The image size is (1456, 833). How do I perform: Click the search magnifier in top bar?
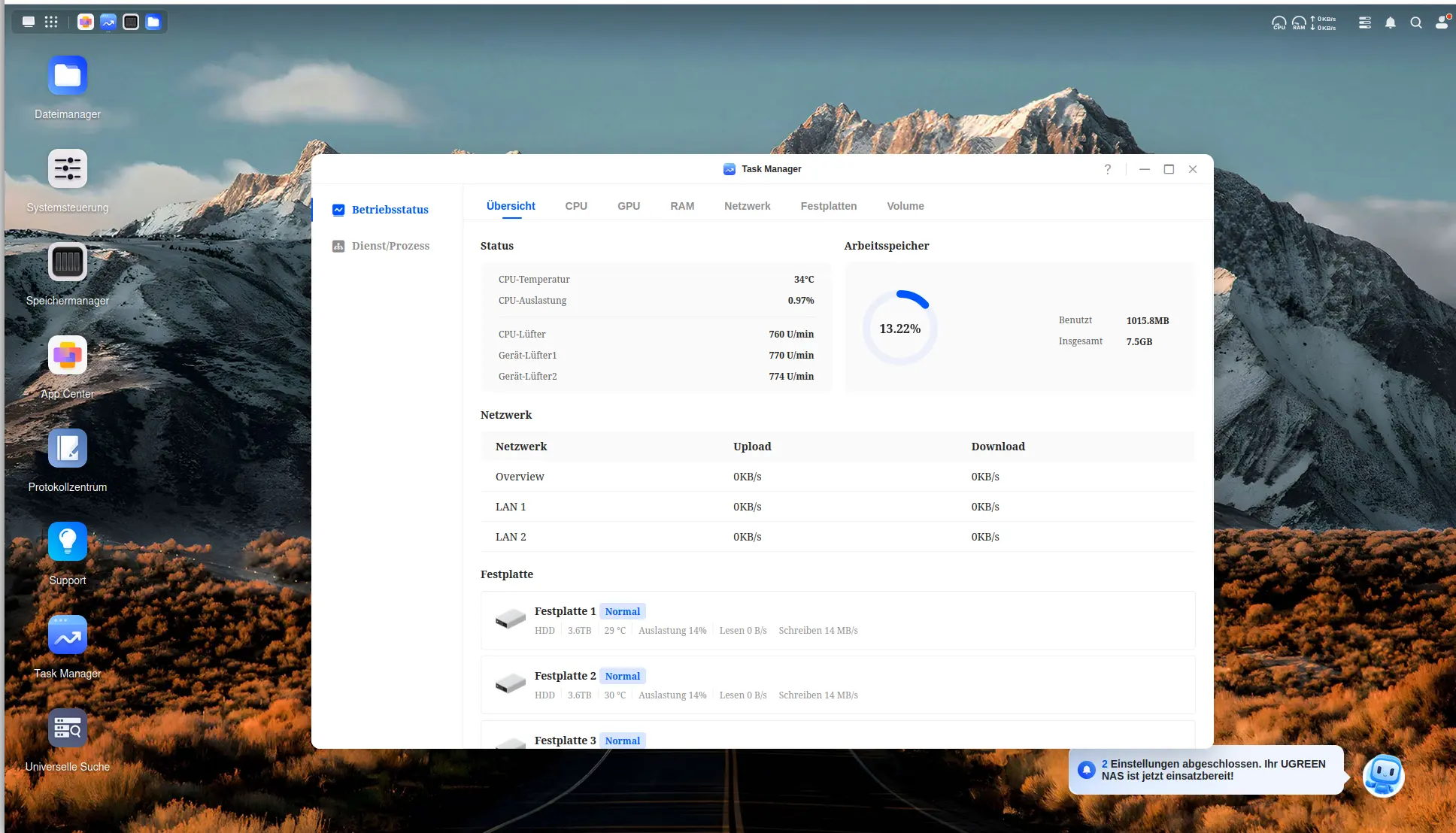pyautogui.click(x=1416, y=23)
